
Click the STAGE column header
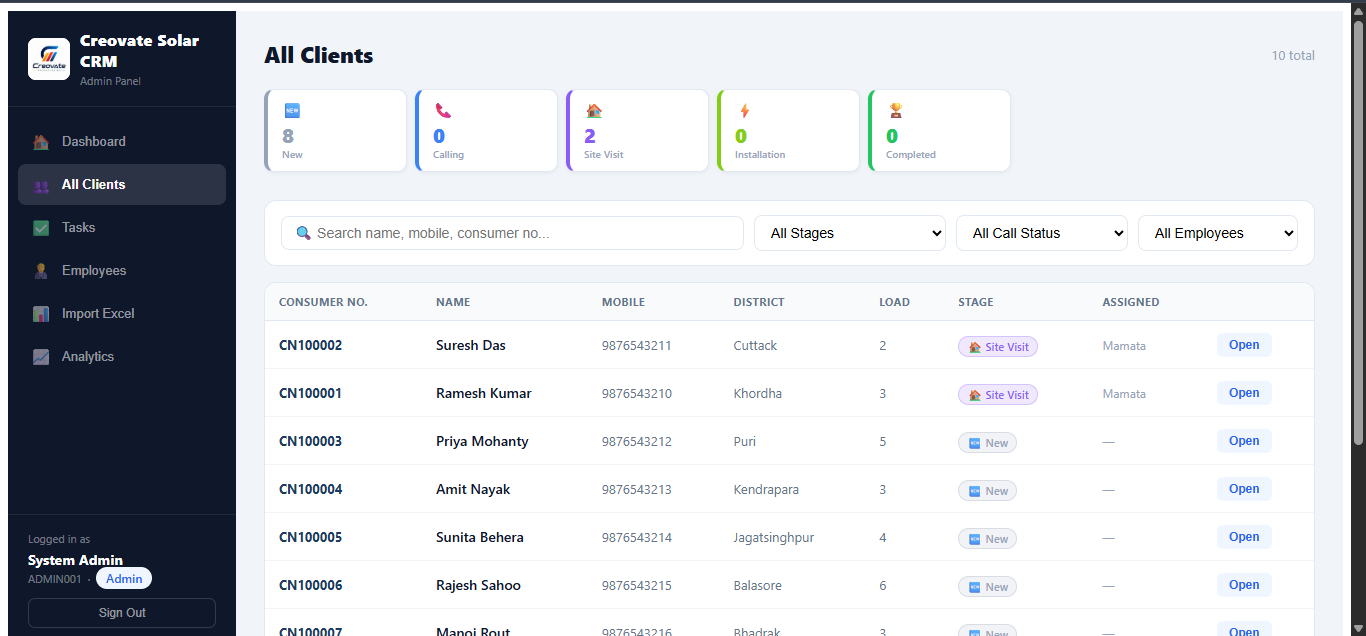(x=976, y=302)
